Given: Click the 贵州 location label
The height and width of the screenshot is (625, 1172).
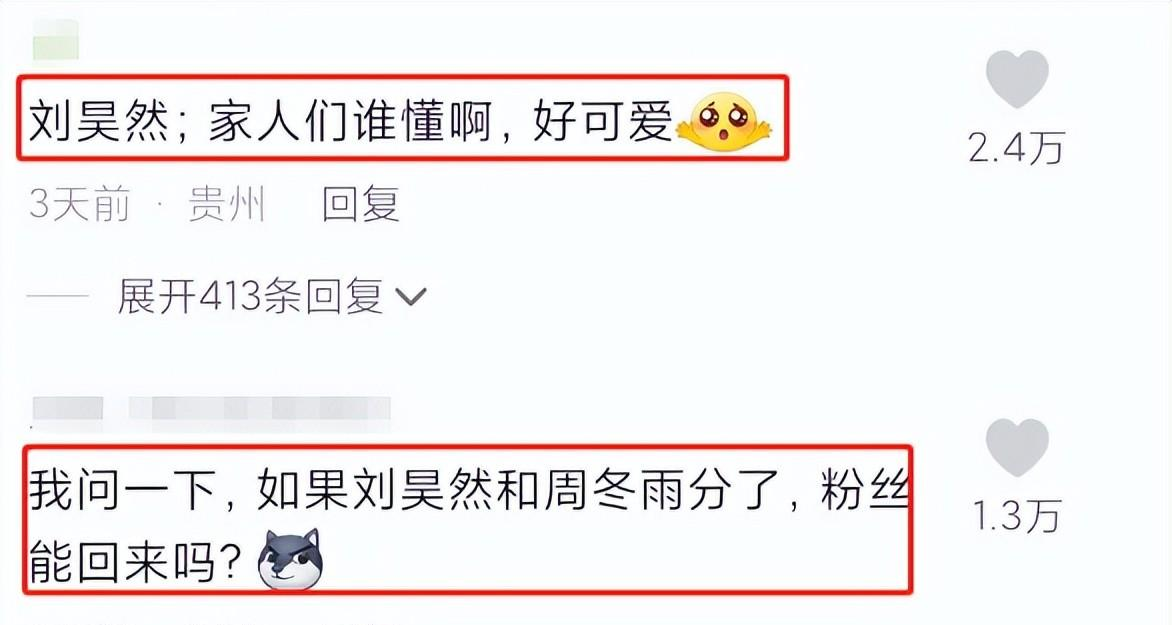Looking at the screenshot, I should [x=226, y=204].
